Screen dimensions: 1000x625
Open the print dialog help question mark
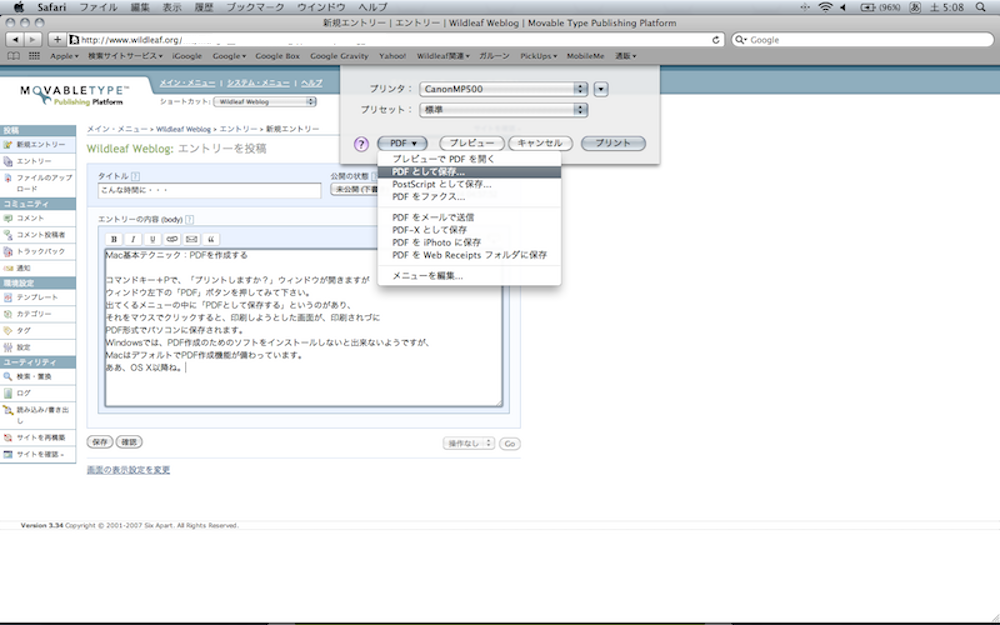click(361, 144)
